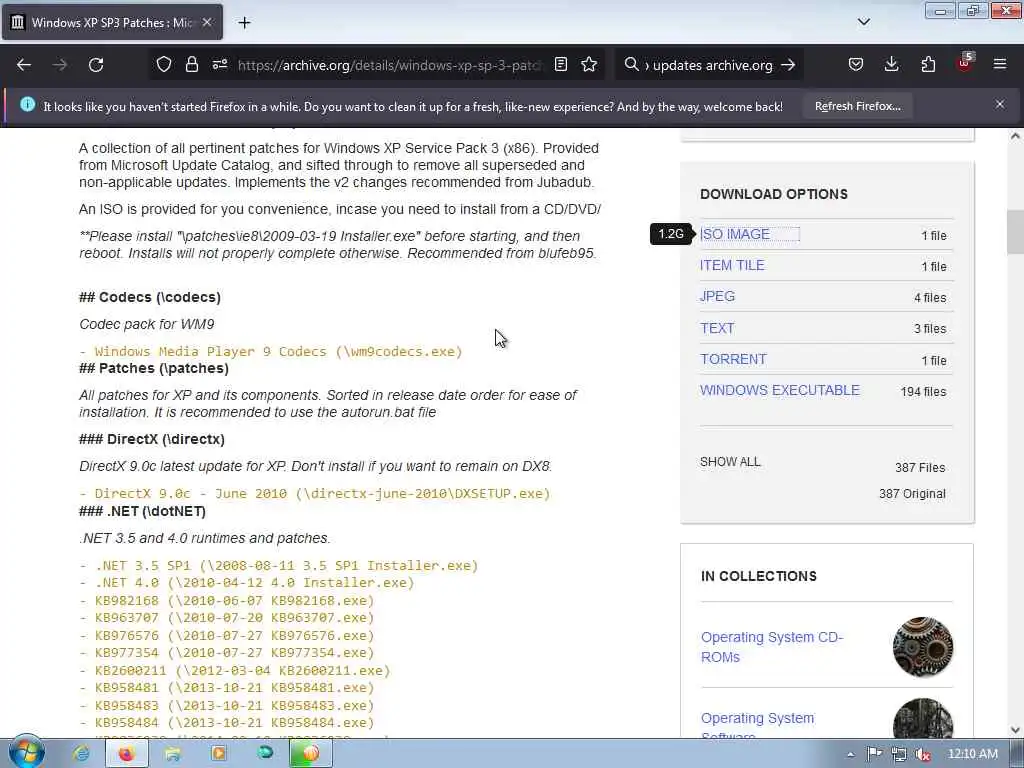This screenshot has height=768, width=1024.
Task: Click the KB982168 patch line
Action: coord(227,600)
